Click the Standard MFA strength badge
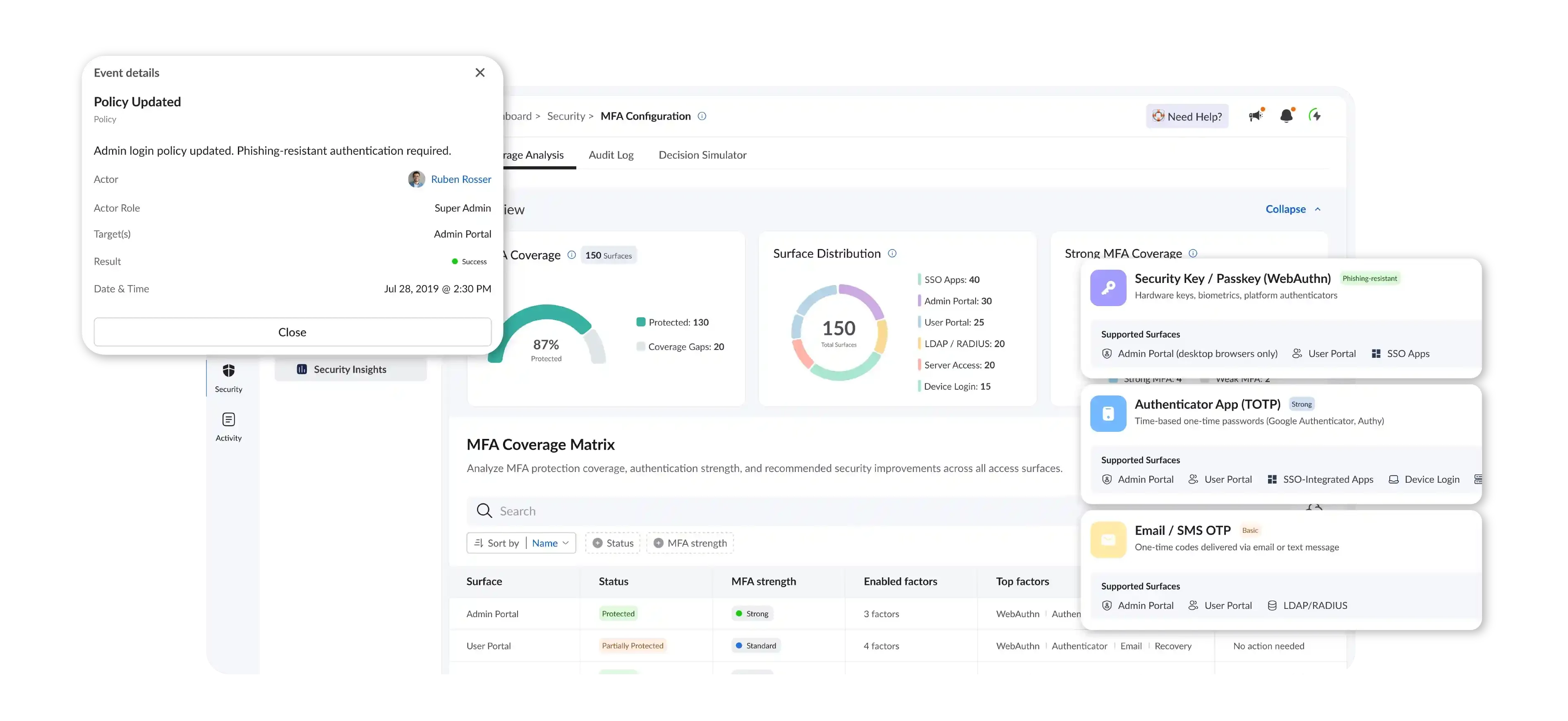 pos(755,646)
